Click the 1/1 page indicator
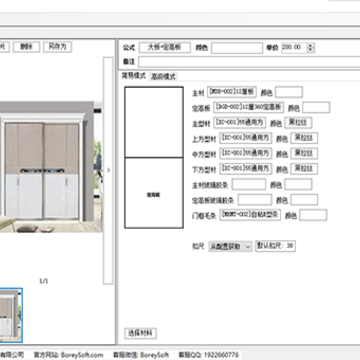The width and height of the screenshot is (360, 360). [x=44, y=281]
